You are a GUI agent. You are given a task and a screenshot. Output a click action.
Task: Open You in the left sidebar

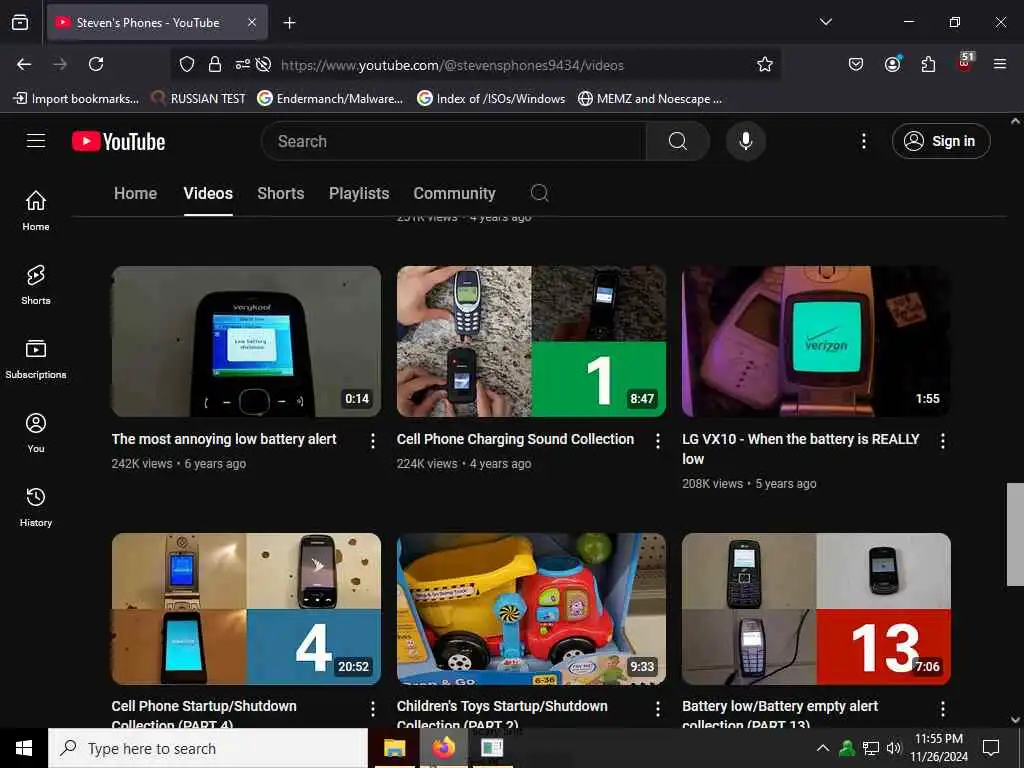(36, 433)
